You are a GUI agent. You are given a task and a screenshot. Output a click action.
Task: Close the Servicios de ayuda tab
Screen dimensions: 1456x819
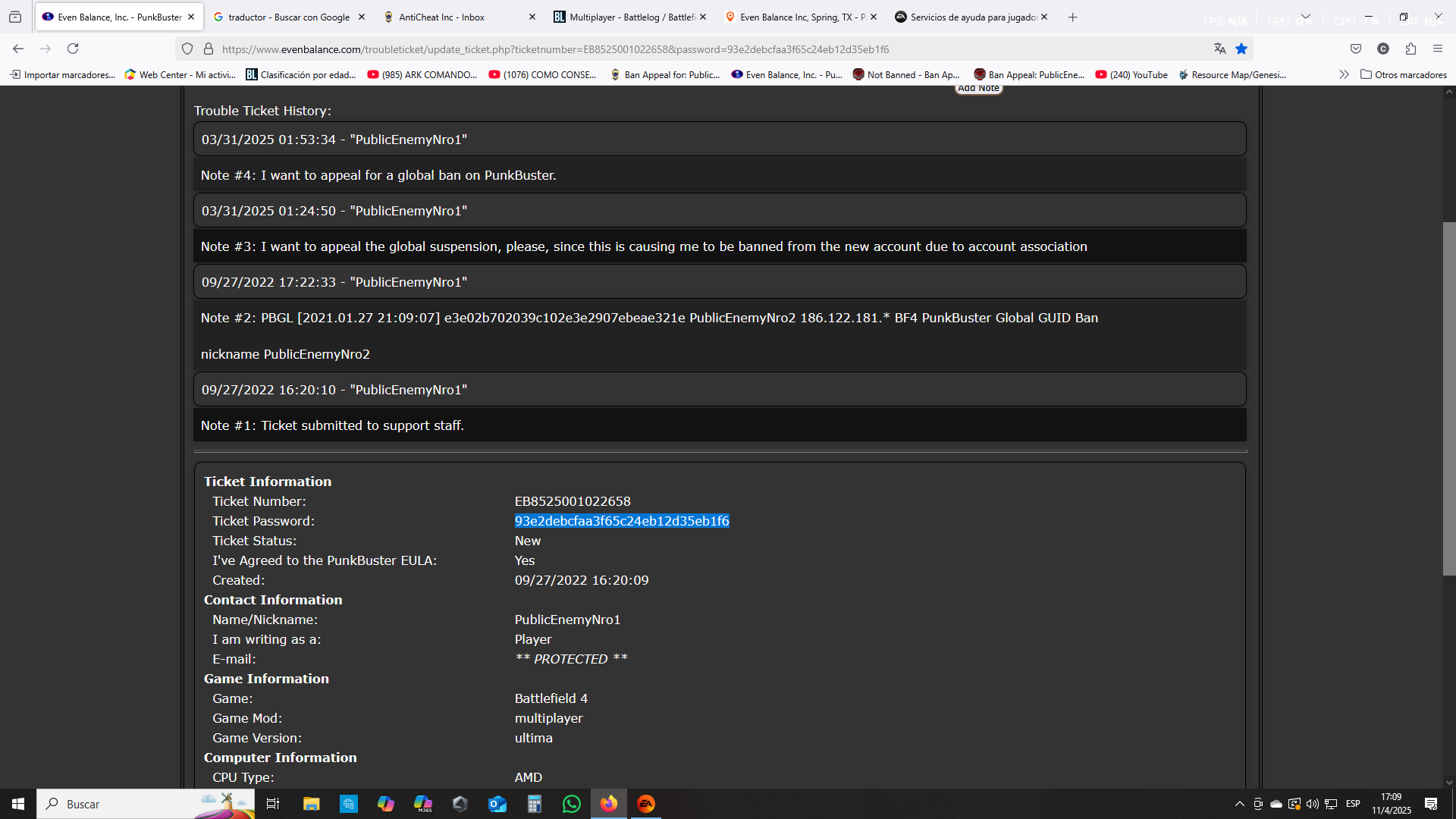(1044, 17)
